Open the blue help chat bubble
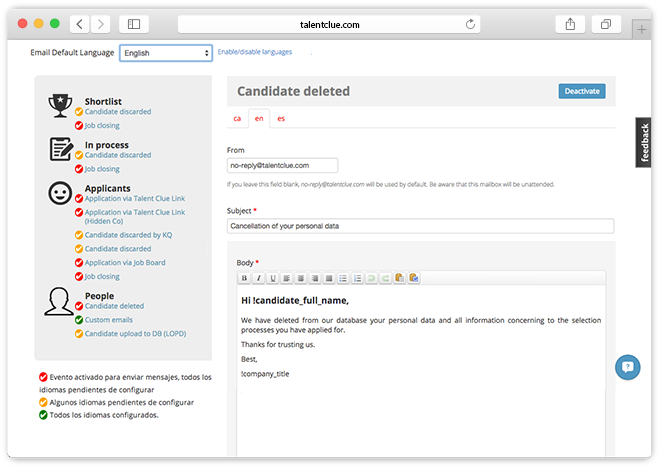660x468 pixels. pos(627,366)
